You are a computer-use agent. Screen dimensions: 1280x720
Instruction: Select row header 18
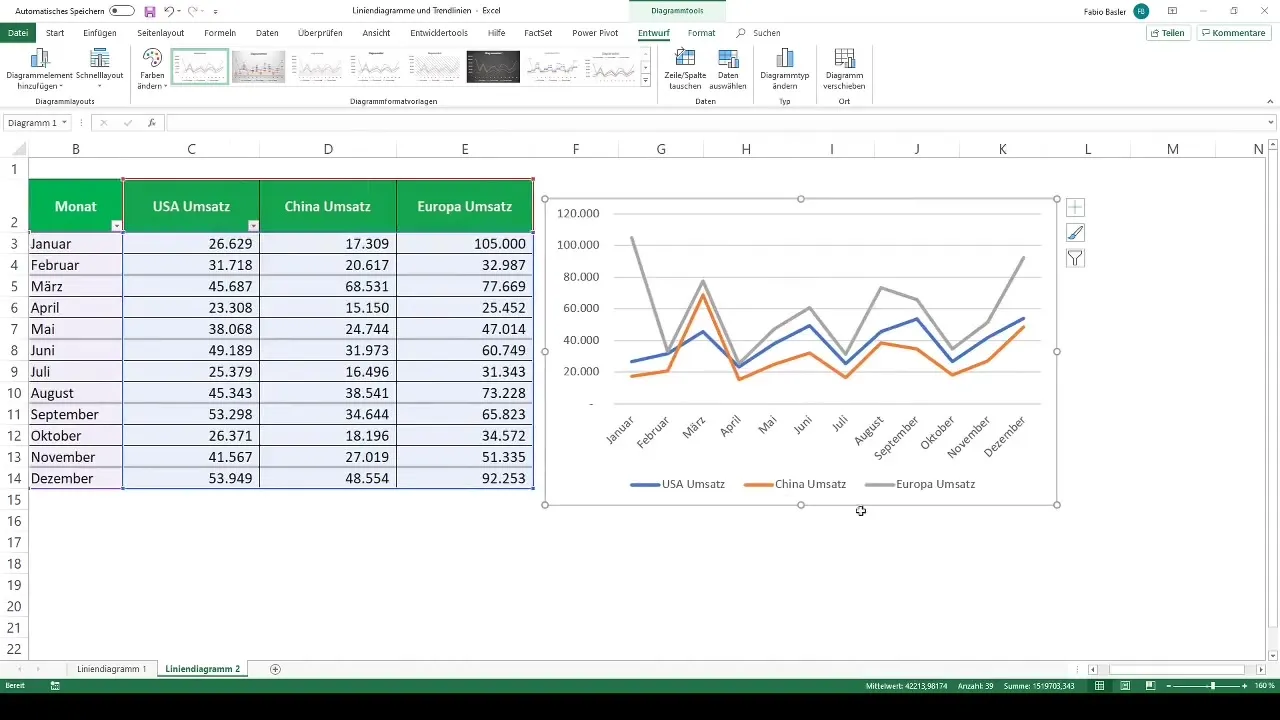coord(14,563)
